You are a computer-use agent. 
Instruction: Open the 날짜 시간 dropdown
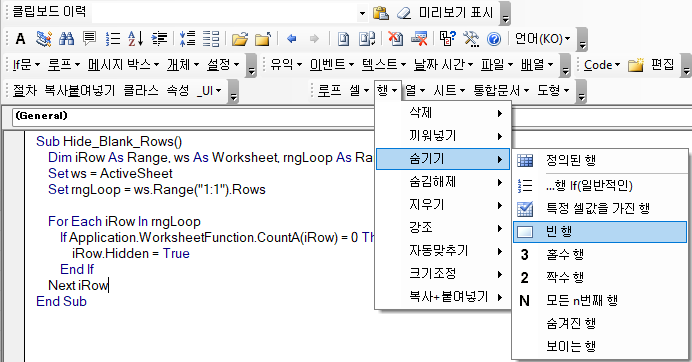click(x=443, y=65)
